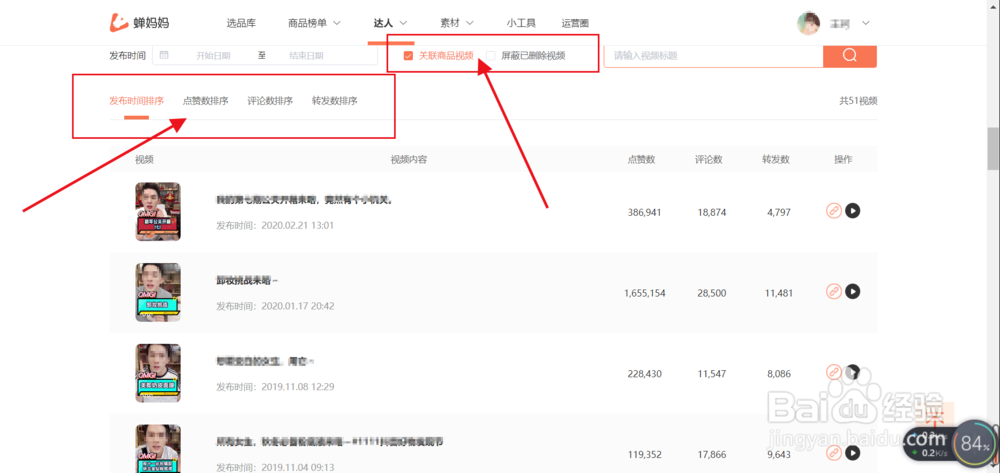Sort by 评论数排序 tab
This screenshot has height=473, width=1000.
pos(270,101)
